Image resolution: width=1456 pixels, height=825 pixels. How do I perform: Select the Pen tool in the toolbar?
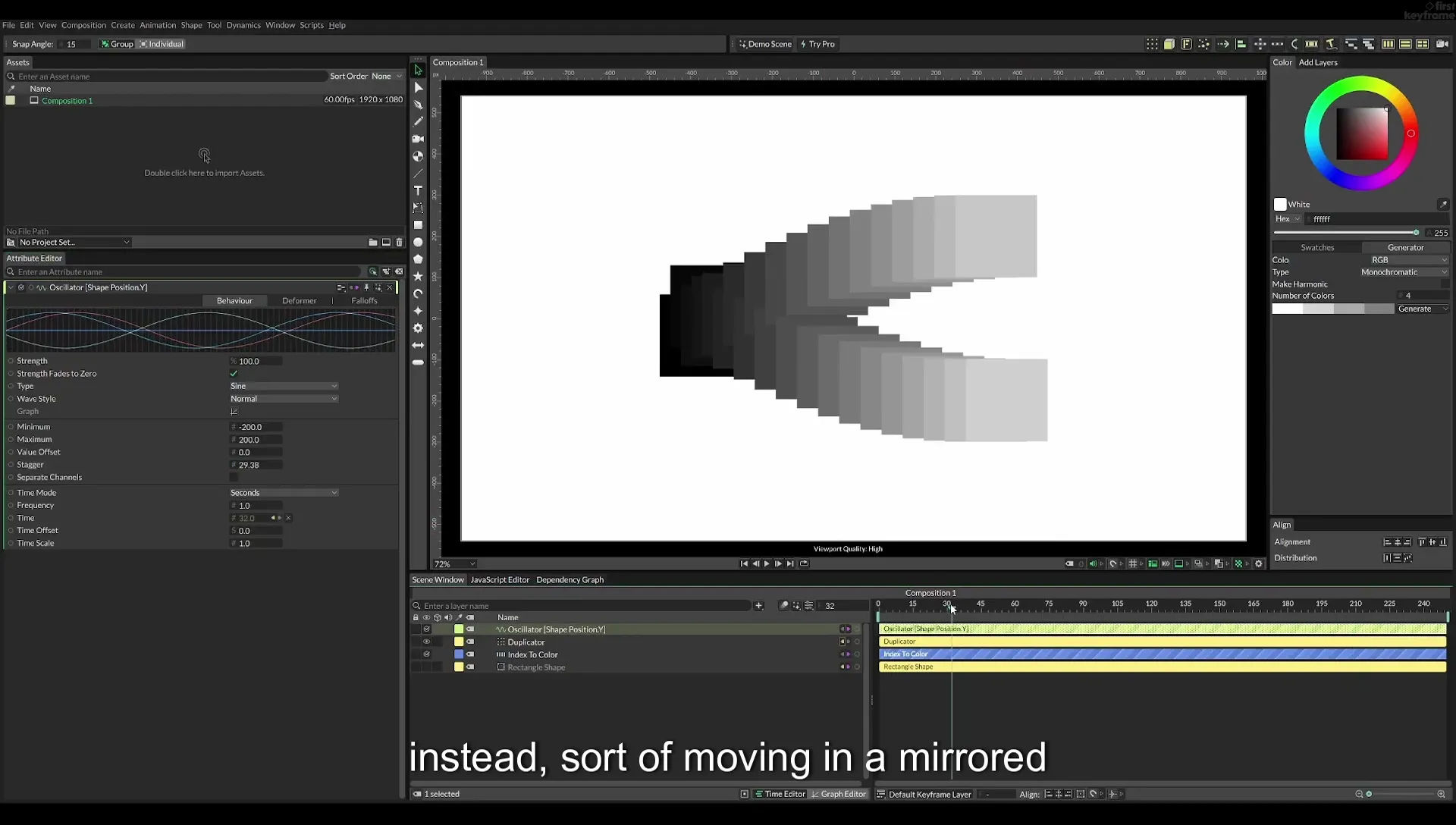click(418, 105)
